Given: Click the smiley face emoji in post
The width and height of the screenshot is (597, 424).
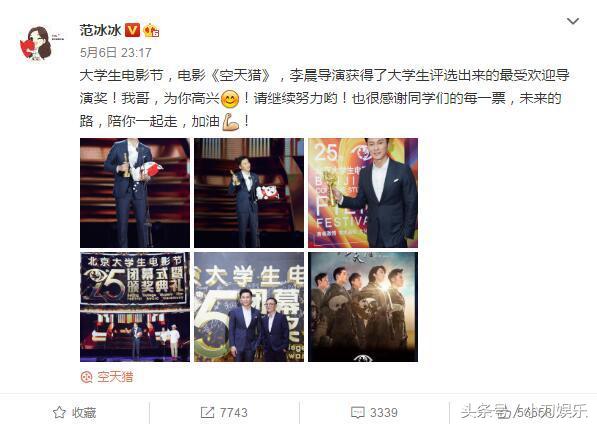Looking at the screenshot, I should click(230, 99).
